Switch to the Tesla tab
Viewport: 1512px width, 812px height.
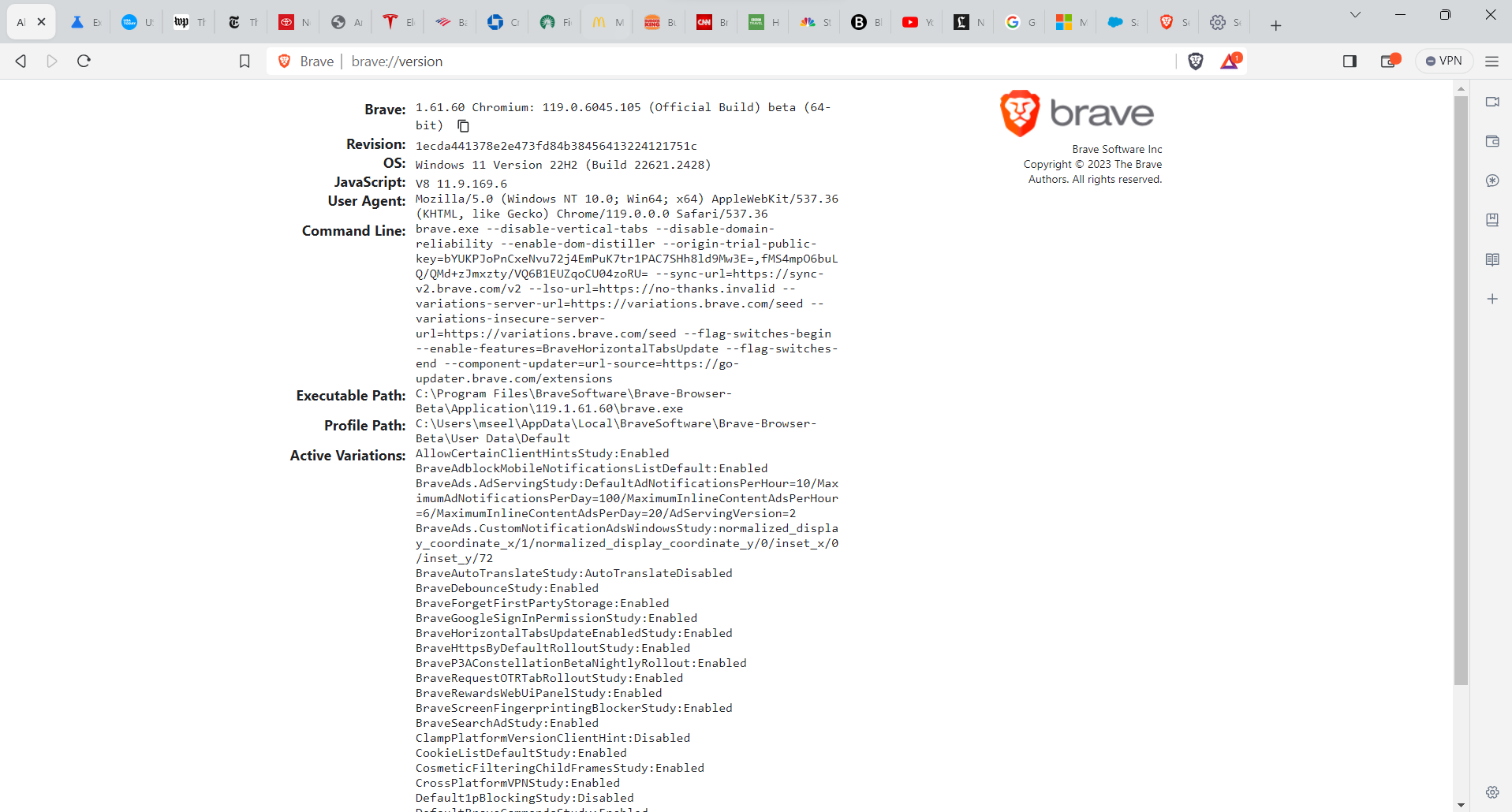coord(398,22)
